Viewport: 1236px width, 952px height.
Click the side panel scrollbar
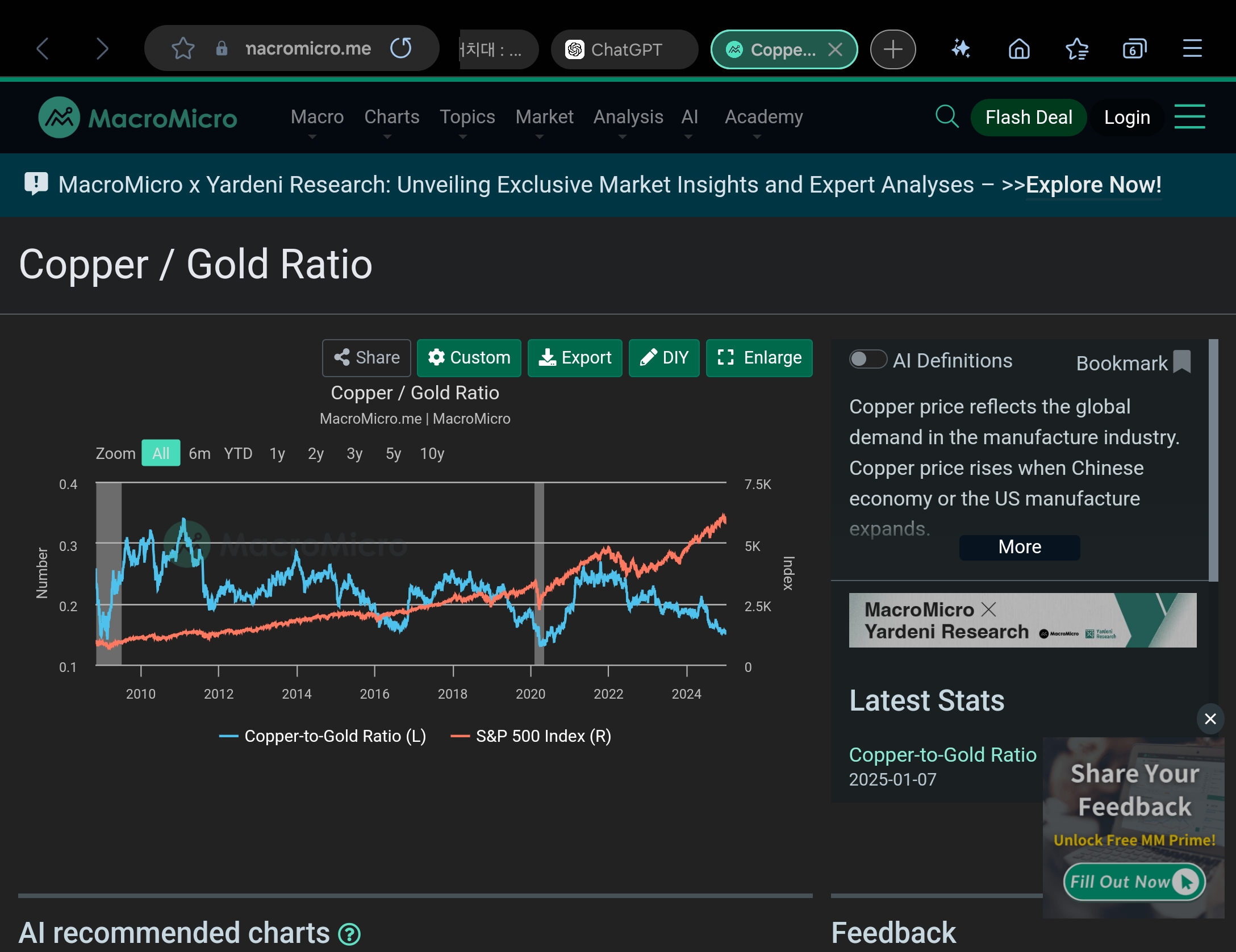tap(1213, 460)
